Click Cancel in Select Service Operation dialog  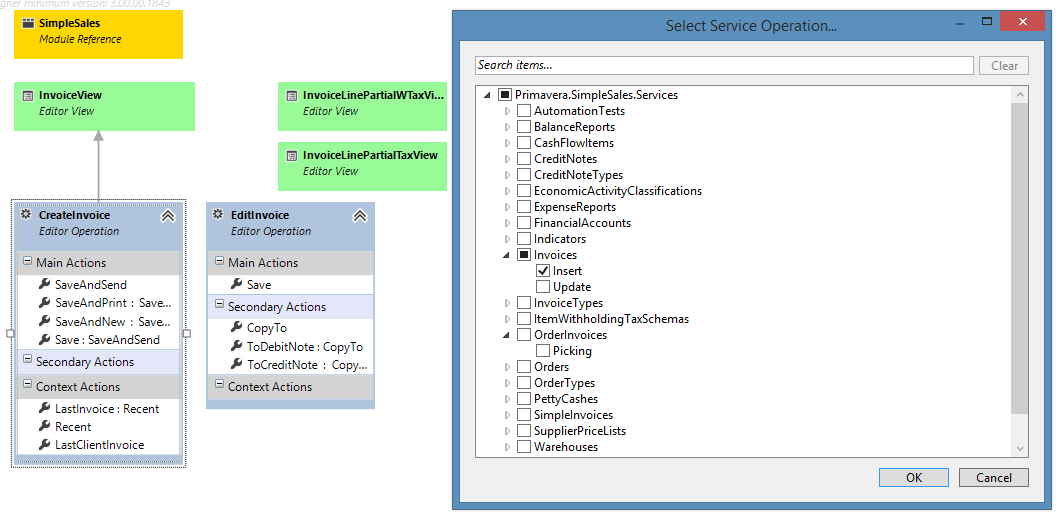pyautogui.click(x=993, y=477)
